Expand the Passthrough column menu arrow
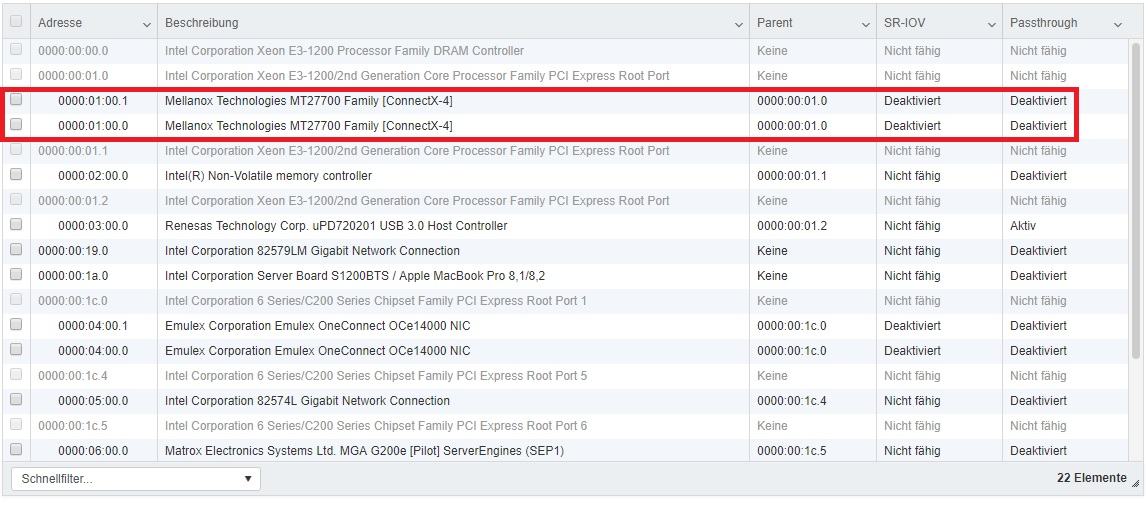 (x=1118, y=24)
